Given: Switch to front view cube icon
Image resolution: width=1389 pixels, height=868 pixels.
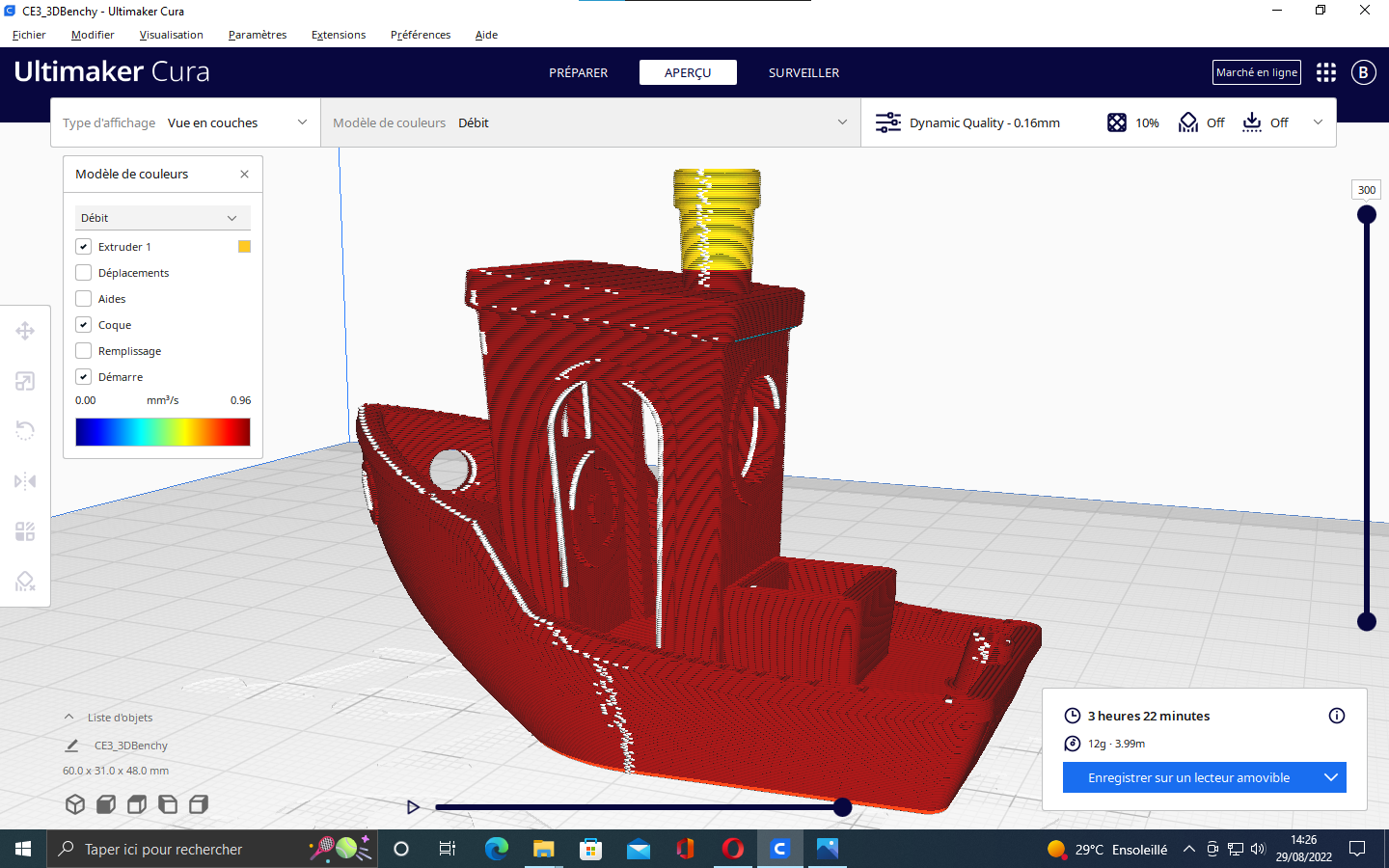Looking at the screenshot, I should pyautogui.click(x=106, y=804).
